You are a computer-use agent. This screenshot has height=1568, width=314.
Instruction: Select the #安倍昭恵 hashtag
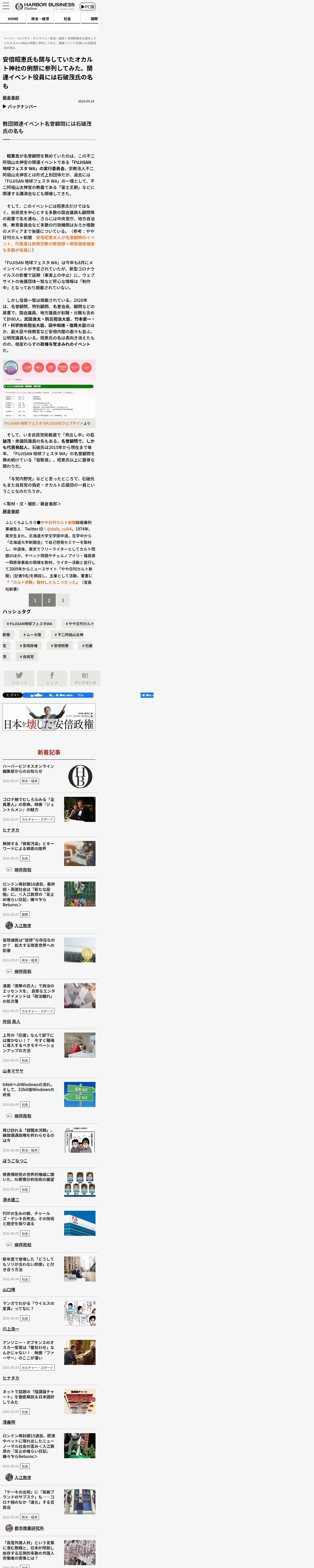click(x=60, y=646)
